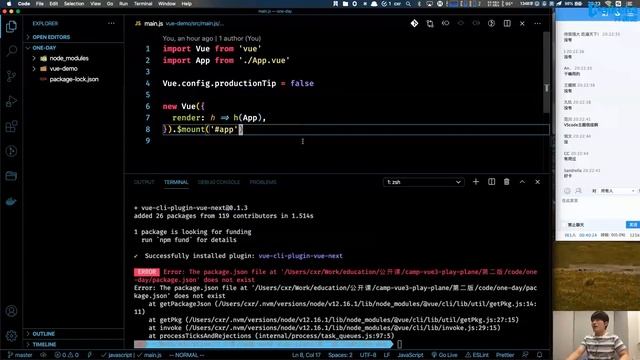Split the editor to the right

507,24
